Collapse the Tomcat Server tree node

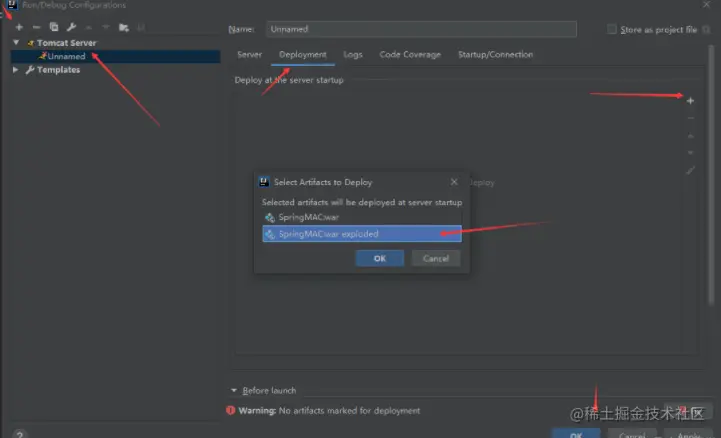16,42
